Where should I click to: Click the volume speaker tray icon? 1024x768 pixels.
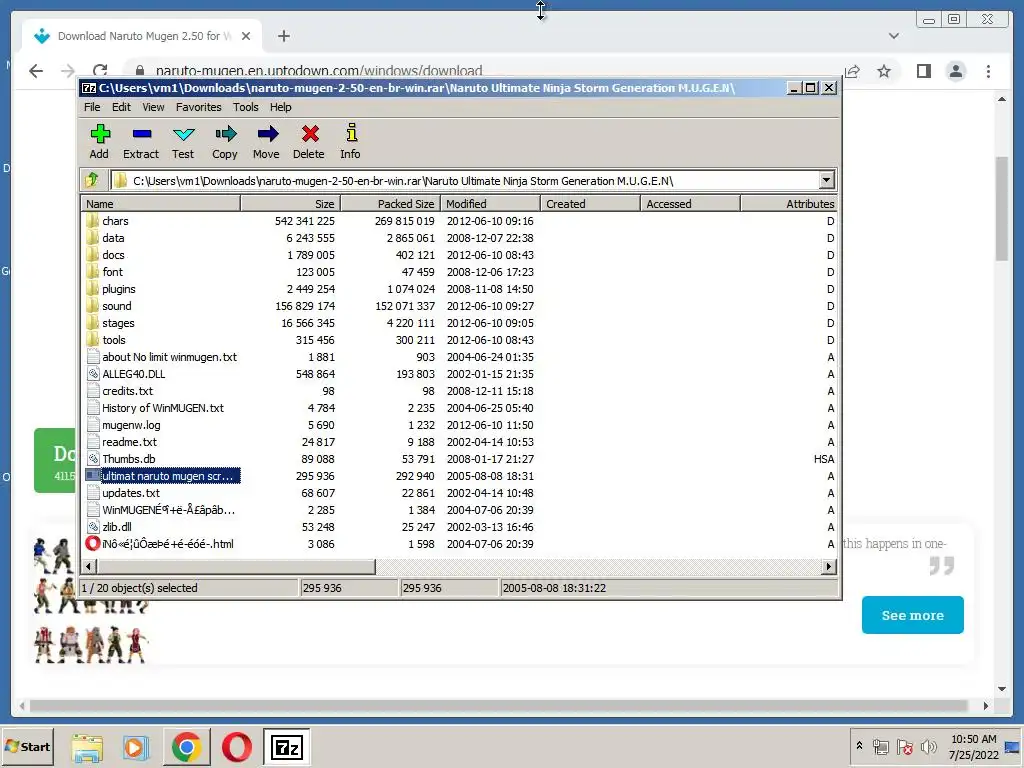click(x=927, y=746)
